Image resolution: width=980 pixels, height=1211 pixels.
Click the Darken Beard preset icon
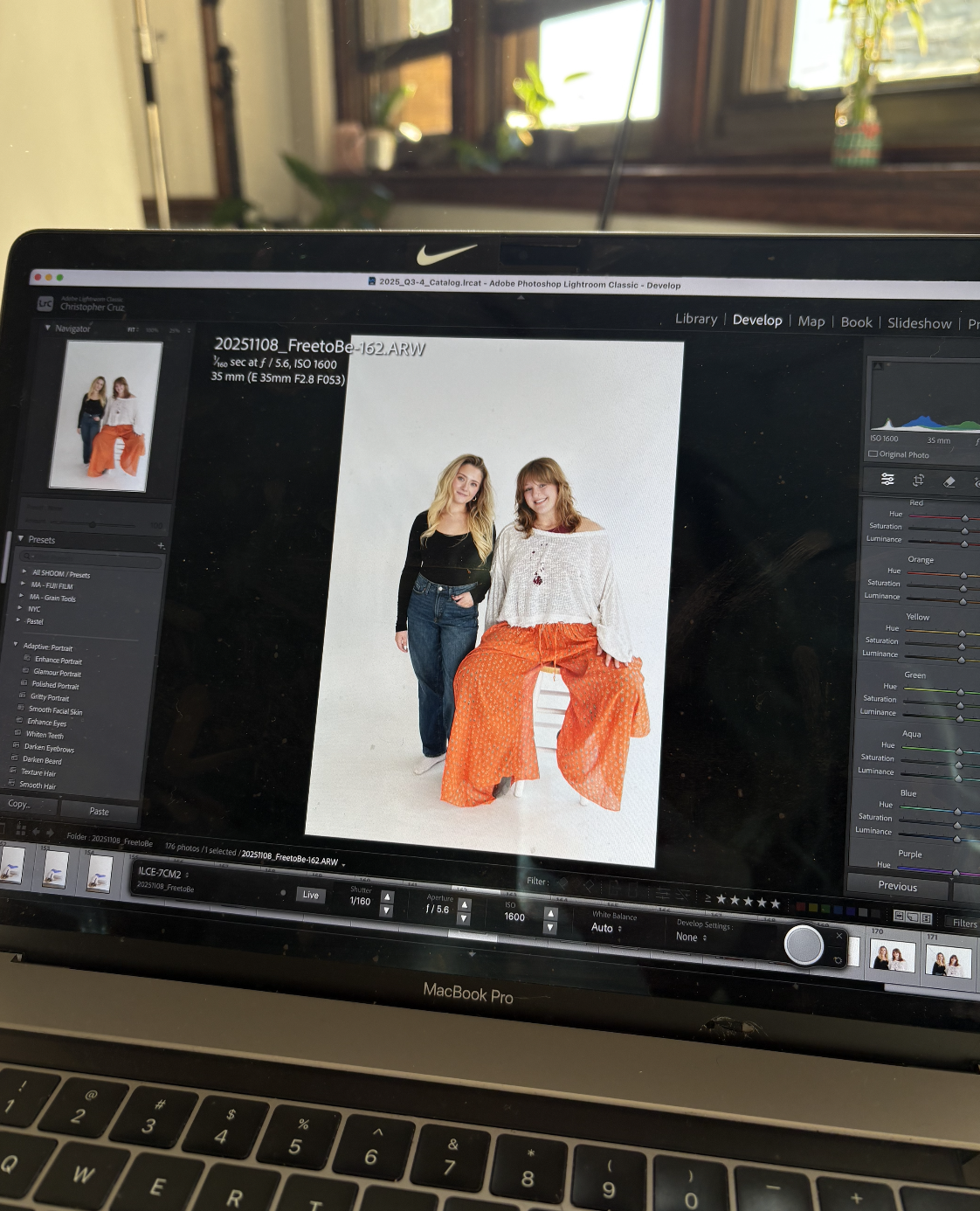click(x=16, y=758)
